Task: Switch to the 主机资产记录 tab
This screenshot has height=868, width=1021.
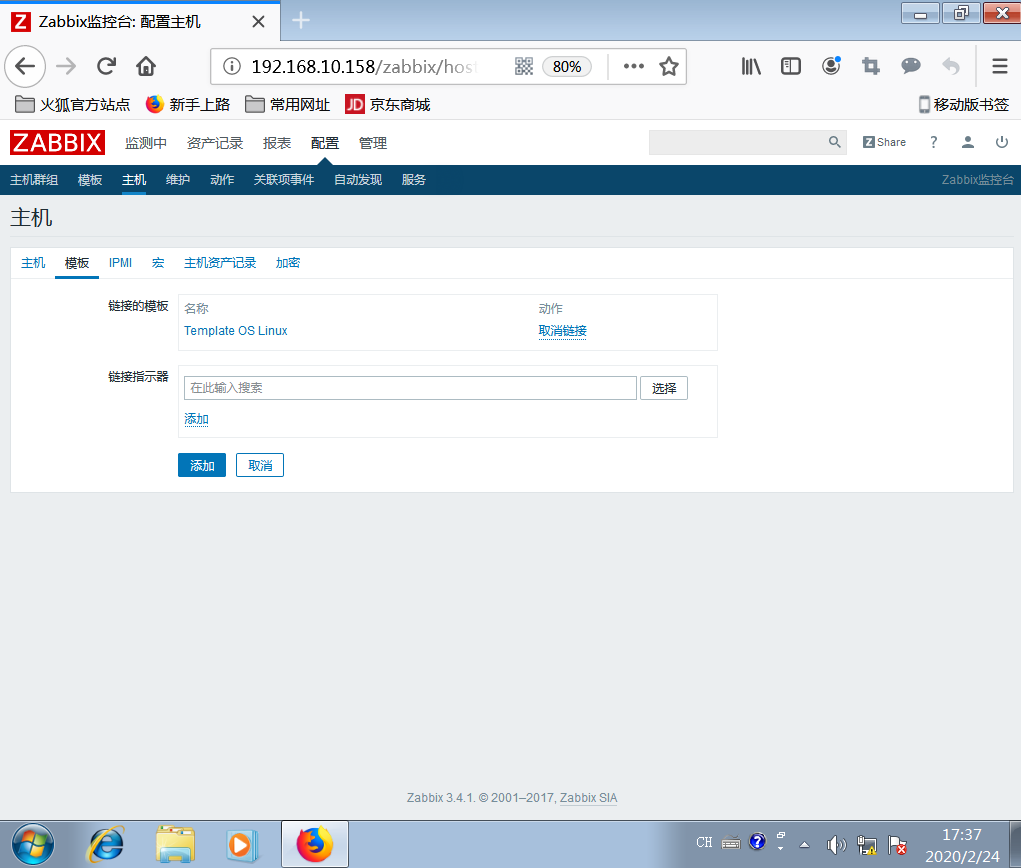Action: click(220, 262)
